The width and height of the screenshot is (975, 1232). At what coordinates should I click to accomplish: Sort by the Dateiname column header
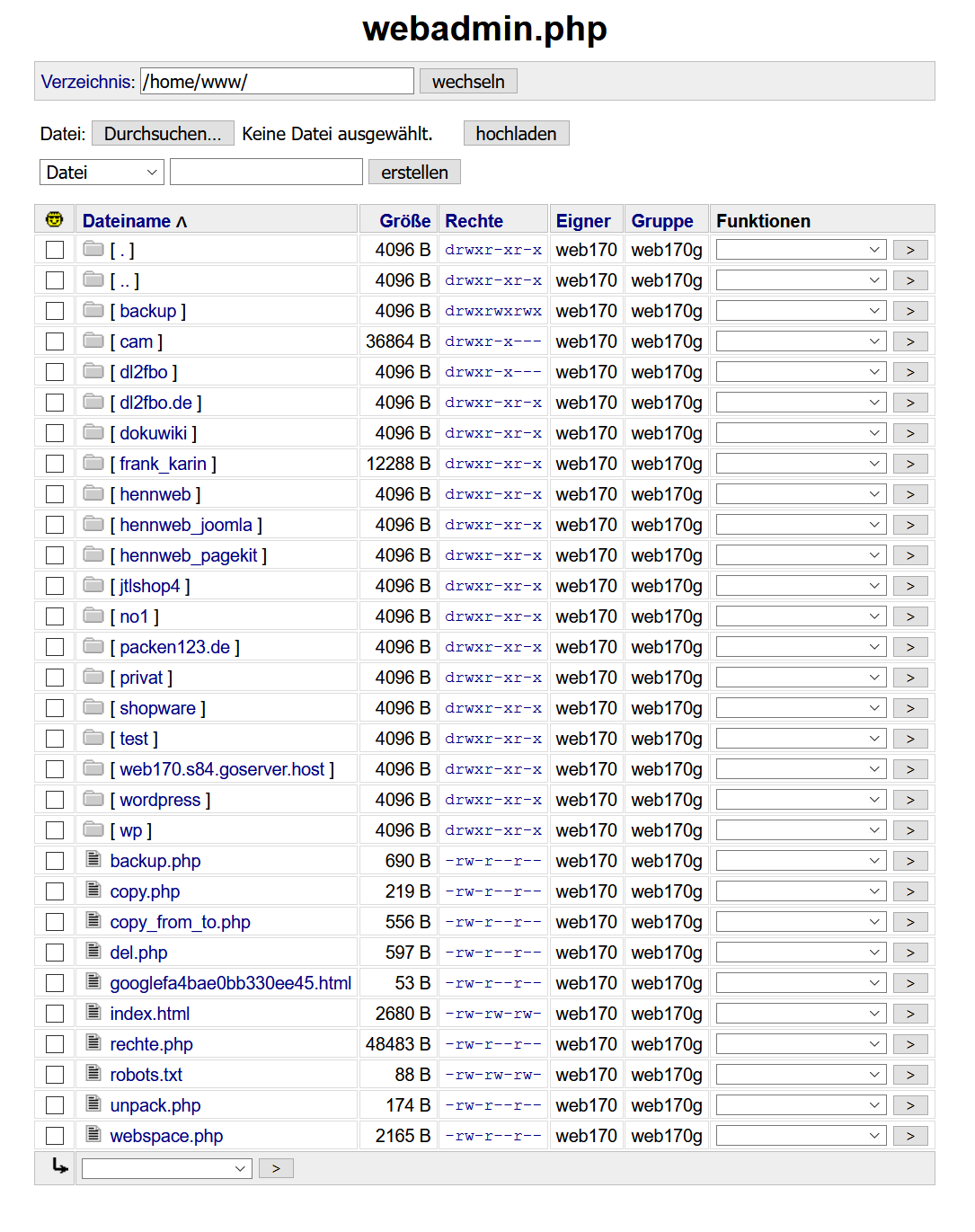click(x=127, y=221)
